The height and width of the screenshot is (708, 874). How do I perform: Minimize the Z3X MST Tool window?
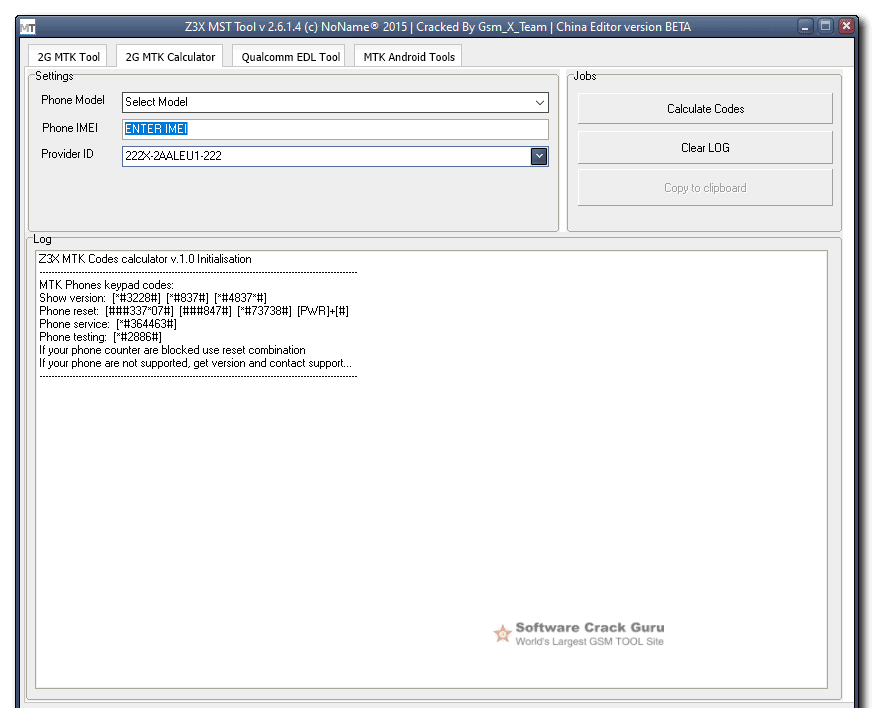(x=805, y=26)
